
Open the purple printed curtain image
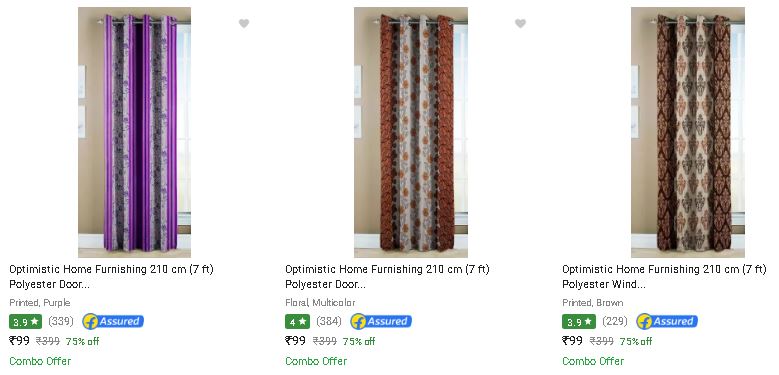point(134,132)
